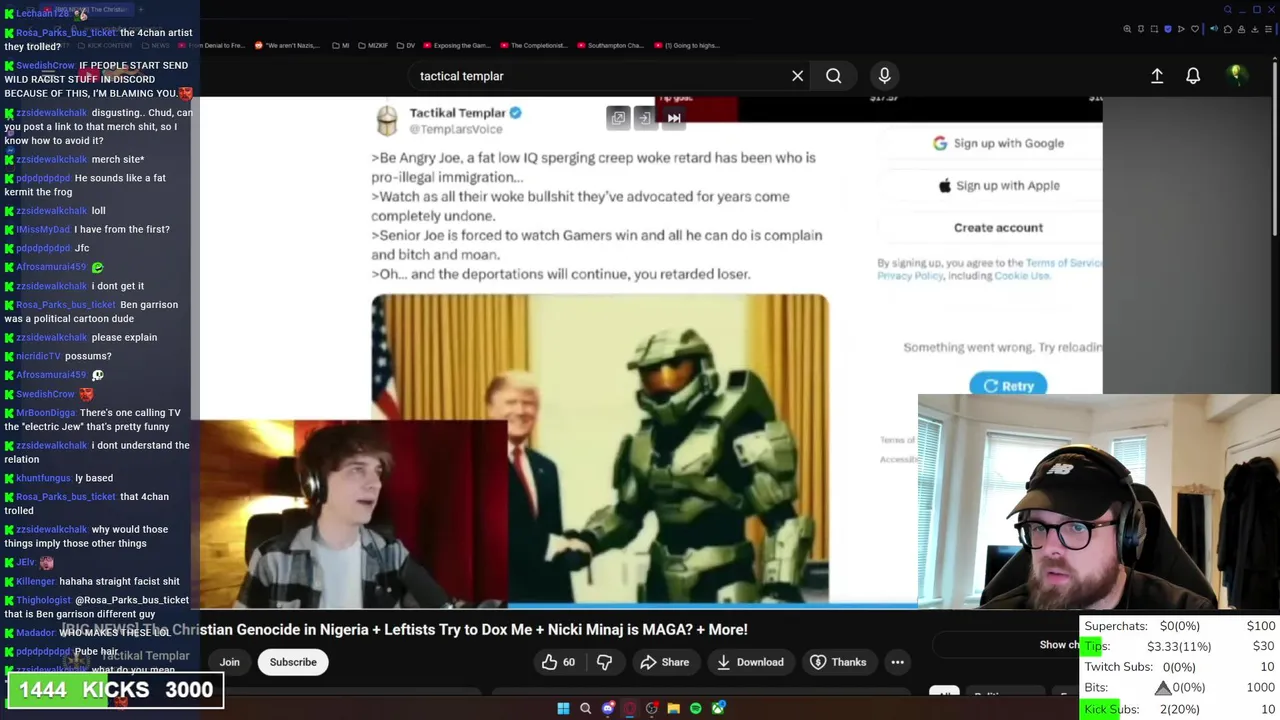This screenshot has width=1280, height=720.
Task: Click Sign up with Google
Action: [x=998, y=143]
